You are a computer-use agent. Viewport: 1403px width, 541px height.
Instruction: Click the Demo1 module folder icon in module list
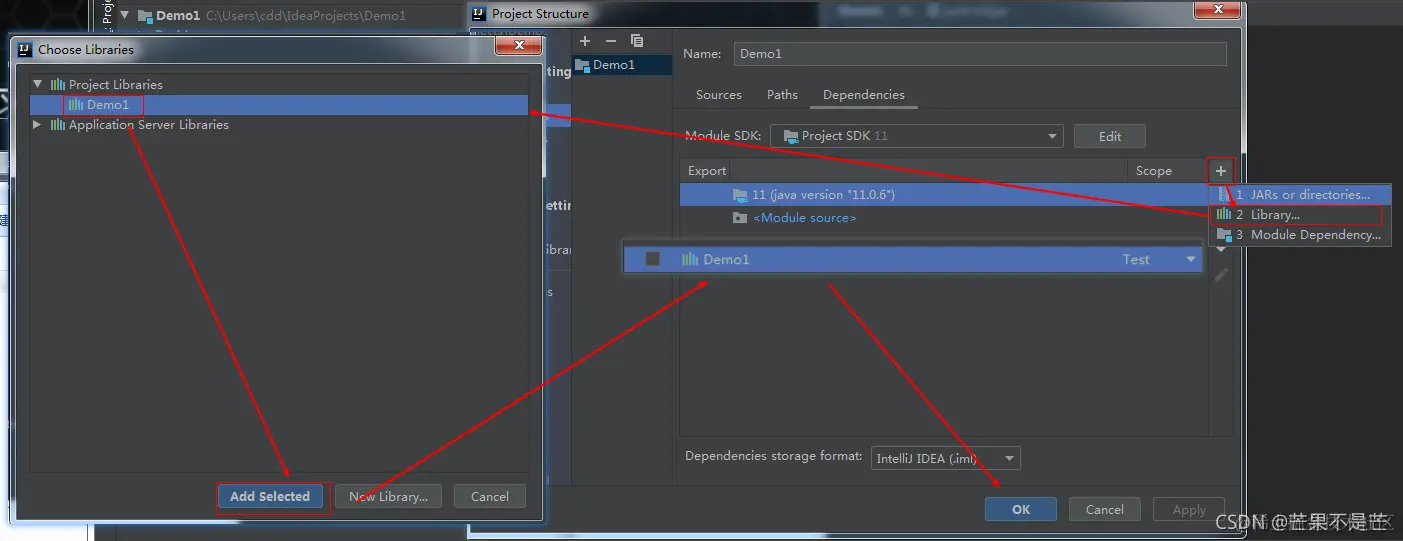pyautogui.click(x=582, y=65)
